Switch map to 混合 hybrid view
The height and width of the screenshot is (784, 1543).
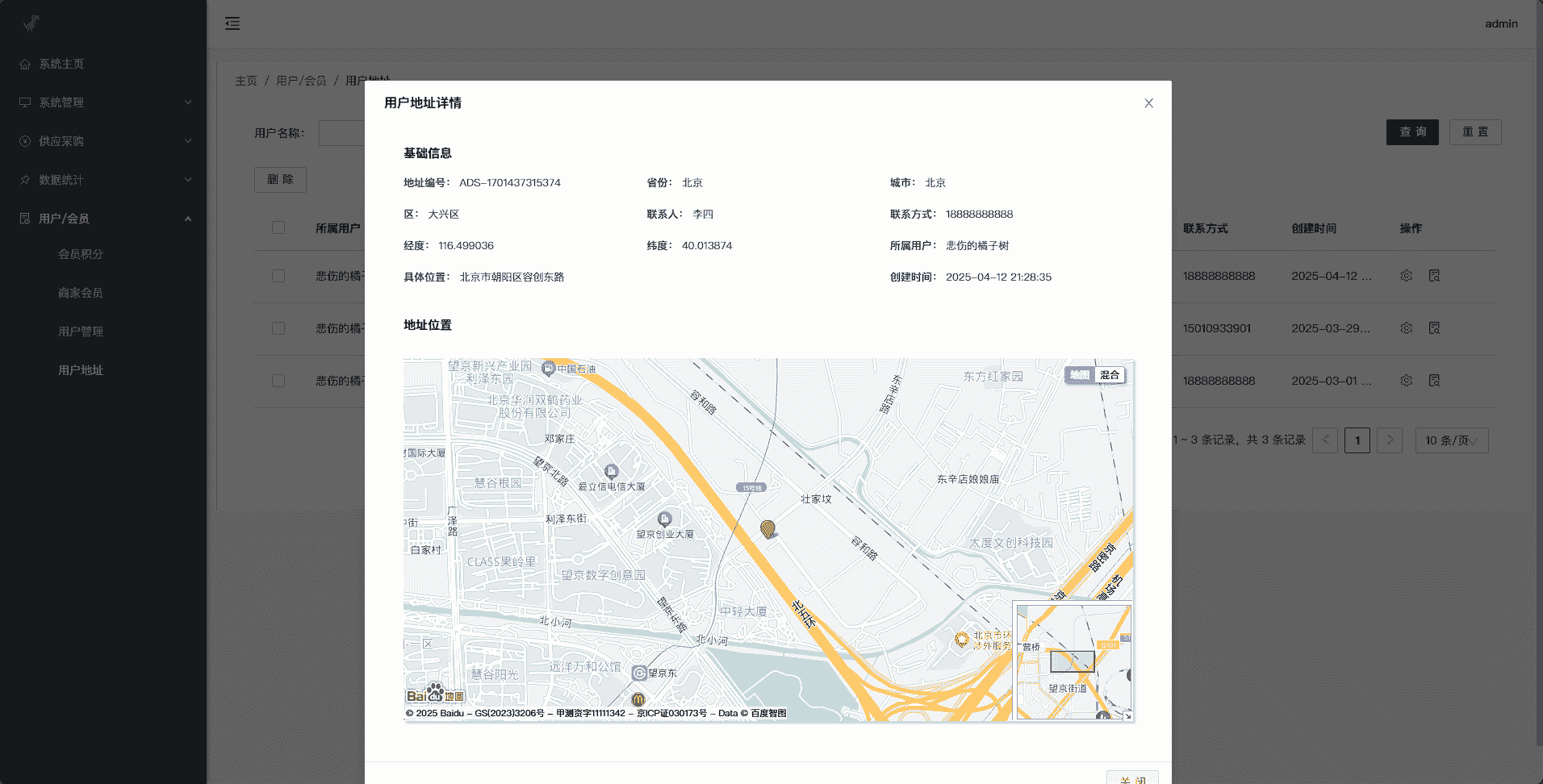(x=1110, y=375)
